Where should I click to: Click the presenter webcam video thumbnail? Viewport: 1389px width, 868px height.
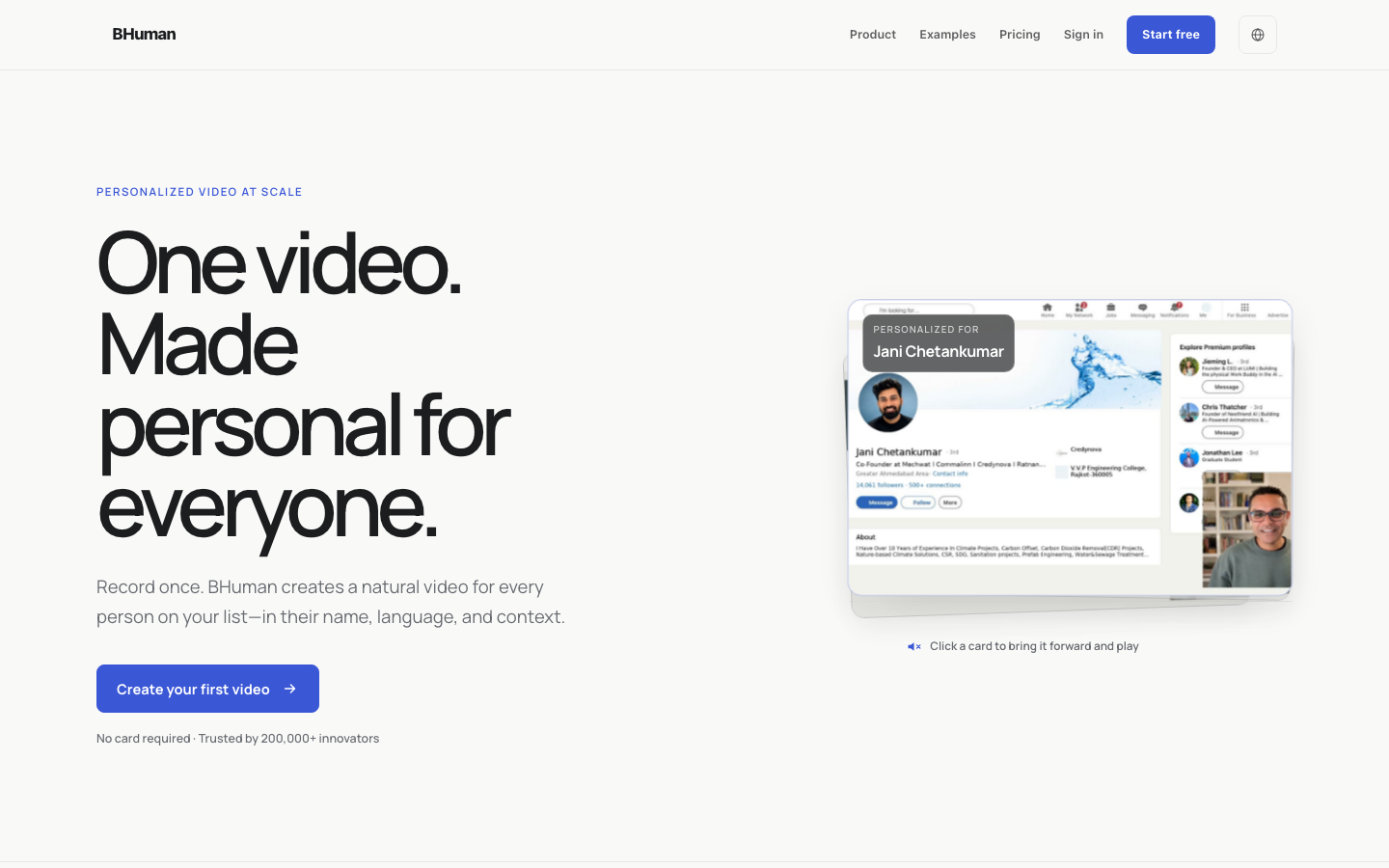[1246, 529]
